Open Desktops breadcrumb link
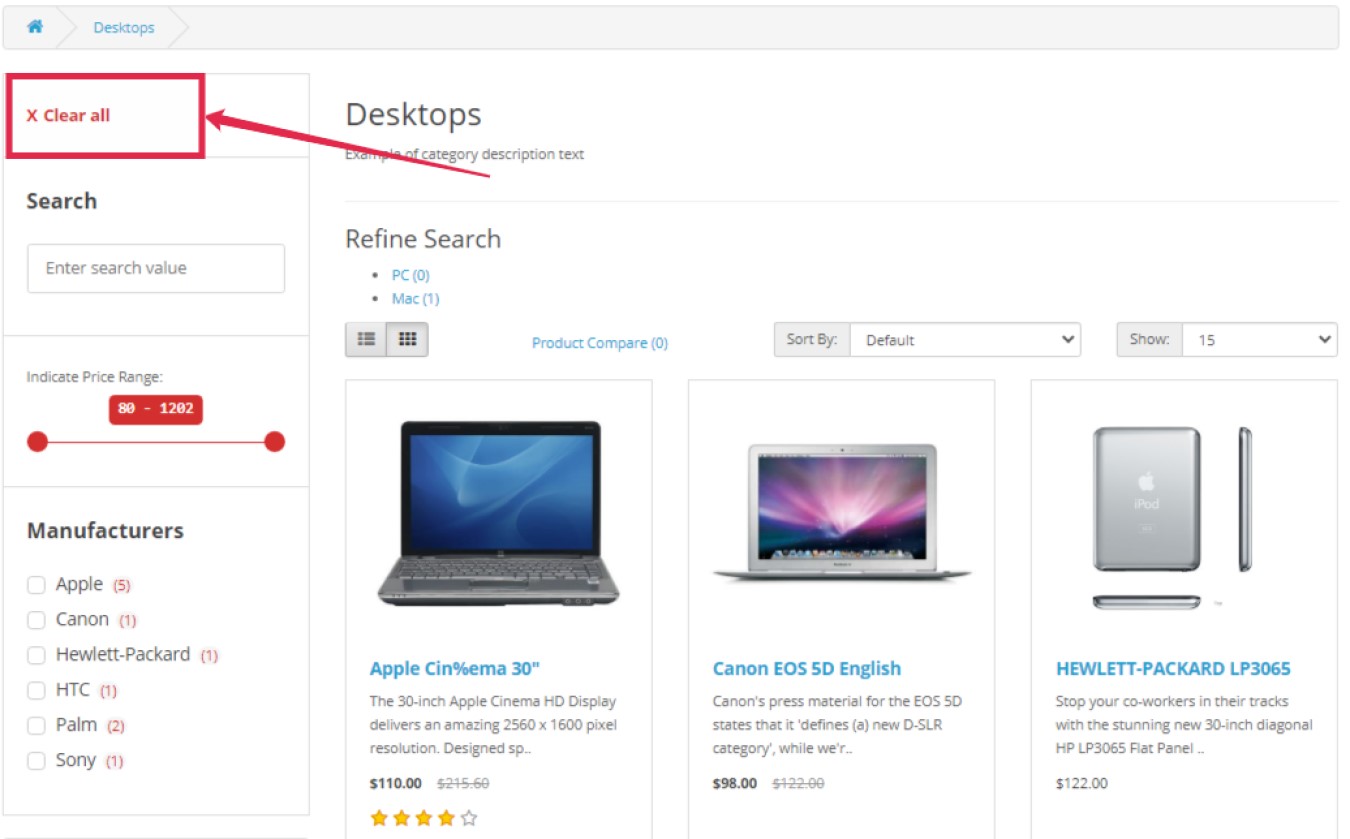This screenshot has height=839, width=1350. tap(124, 27)
